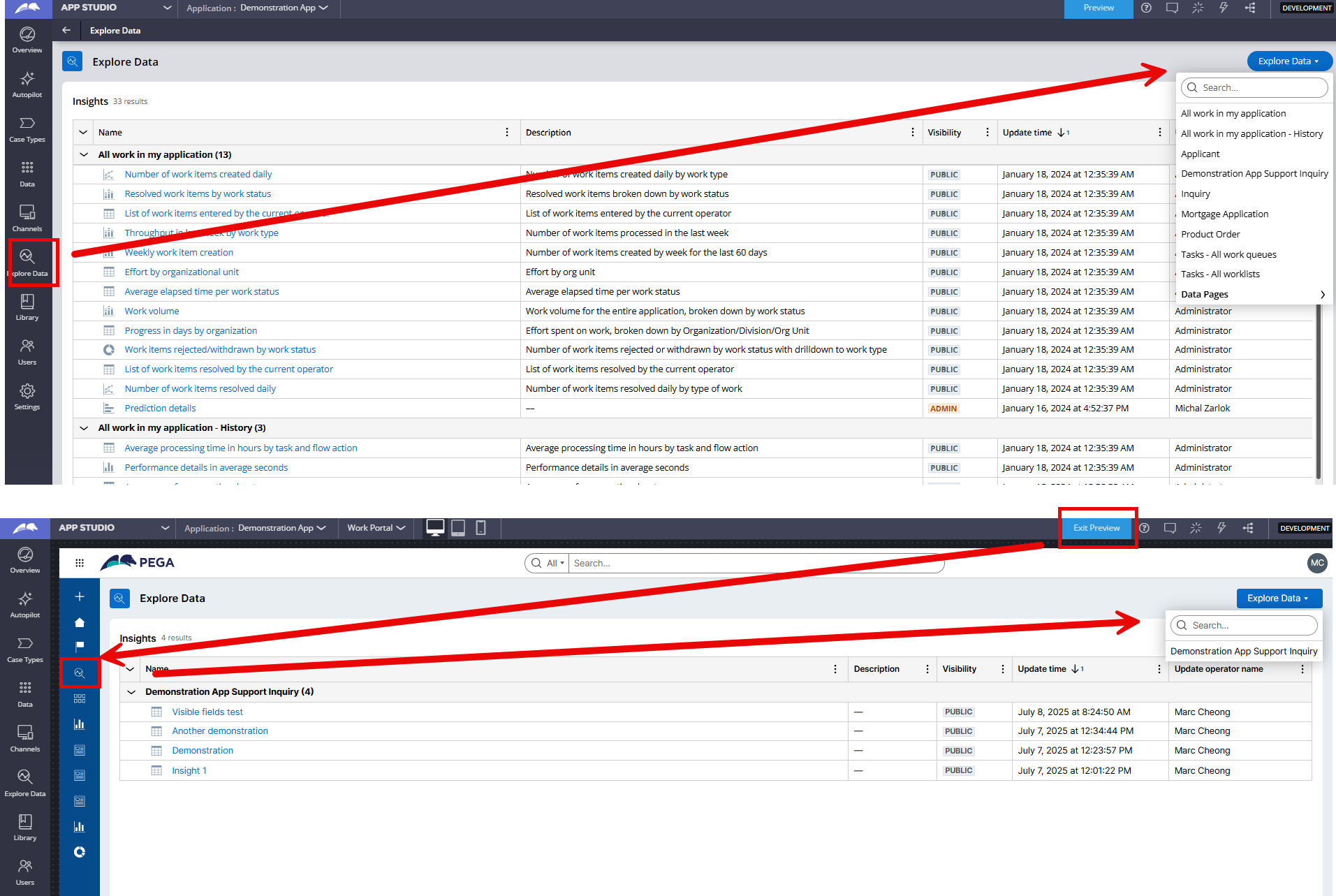The image size is (1336, 896).
Task: Click the vertical scrollbar of the upper insights table
Action: point(1319,391)
